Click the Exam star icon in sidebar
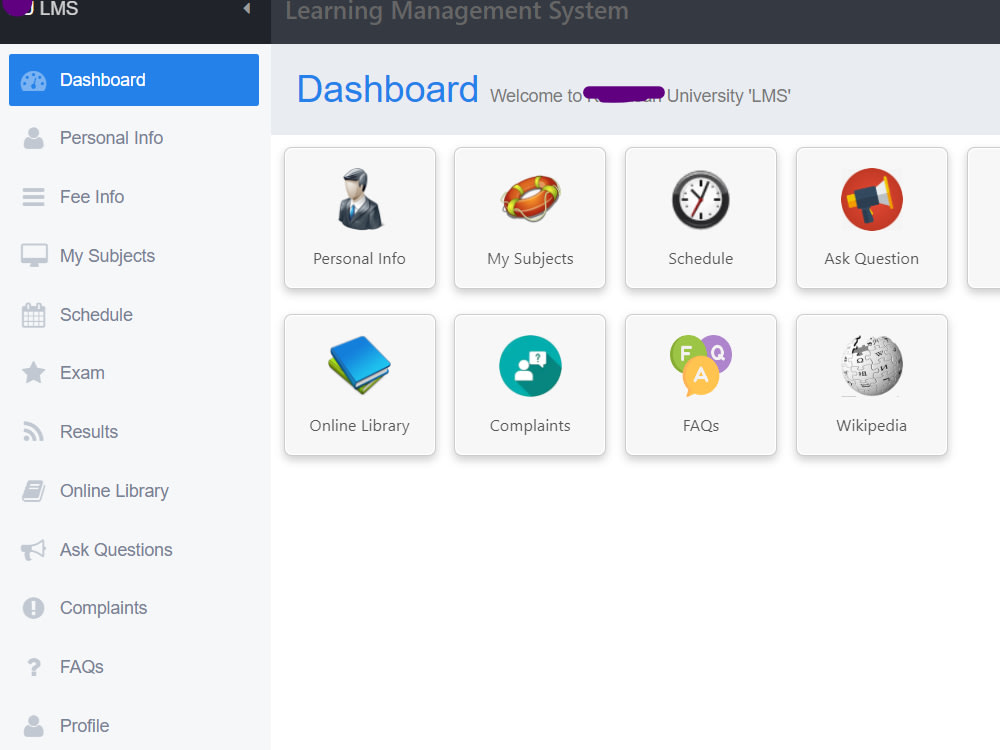 pyautogui.click(x=33, y=372)
